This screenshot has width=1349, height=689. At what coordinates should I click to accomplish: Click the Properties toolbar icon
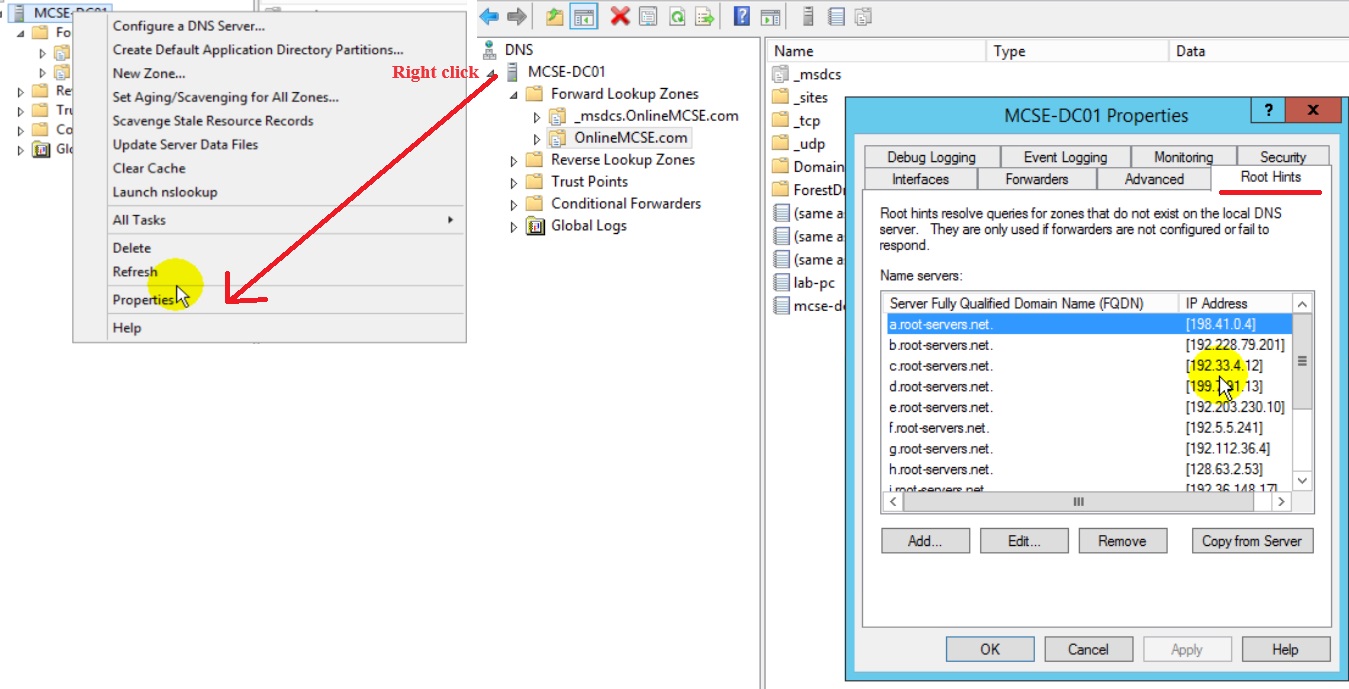pos(648,16)
